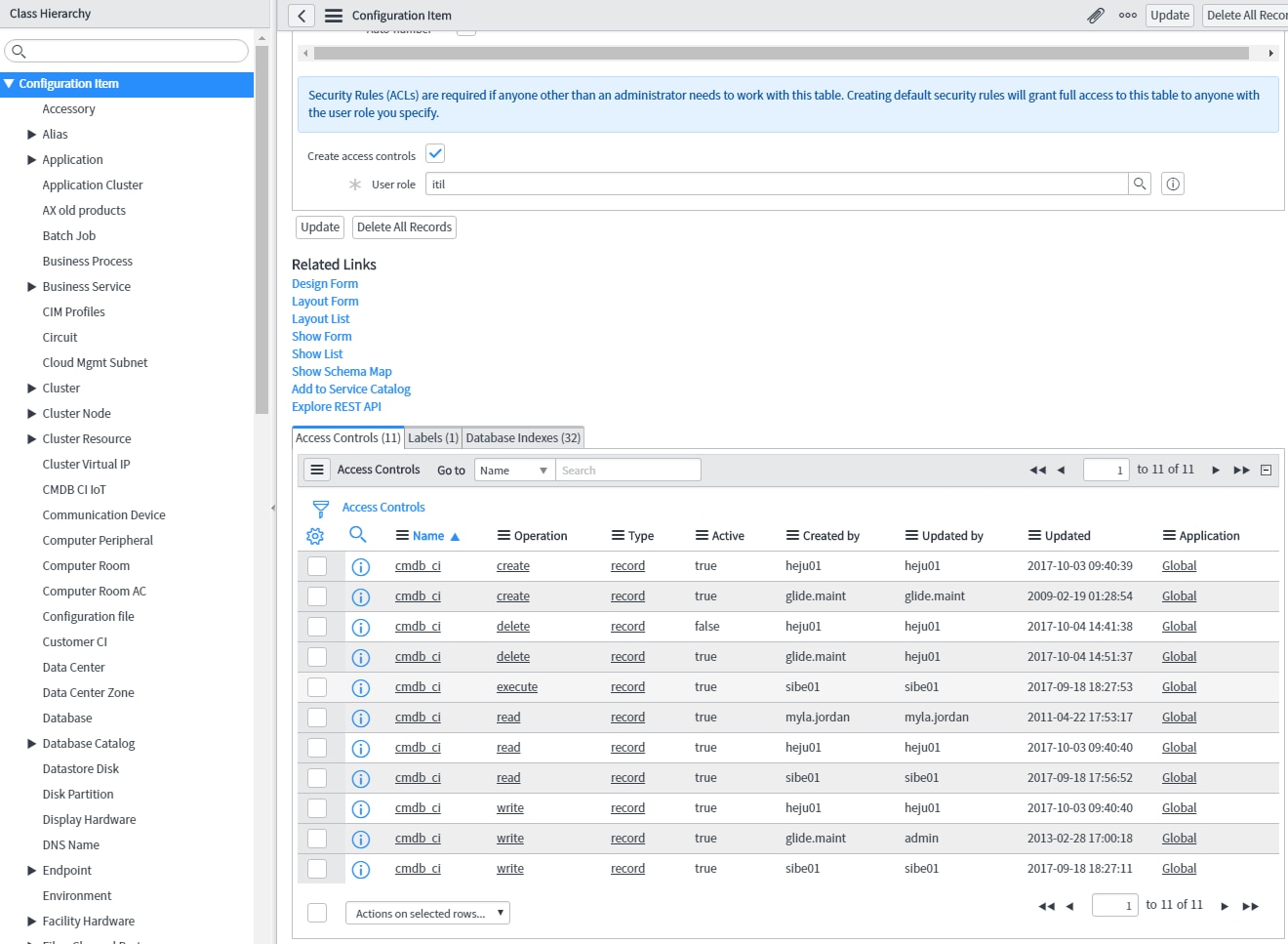
Task: Expand the Alias tree node
Action: (32, 135)
